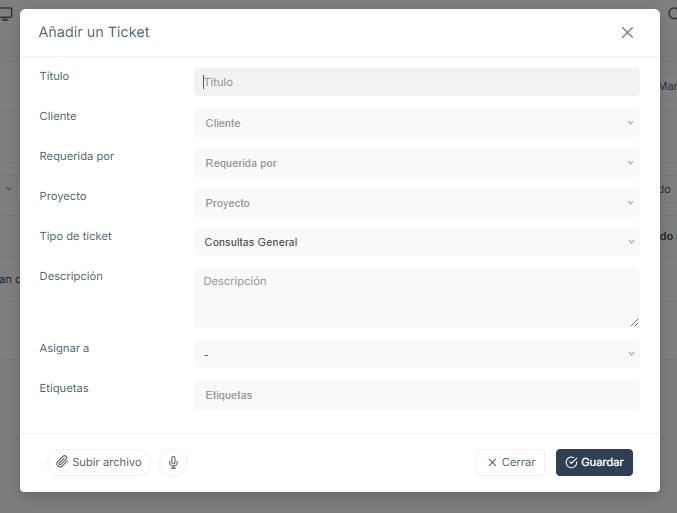Viewport: 677px width, 513px height.
Task: Expand the partially hidden dropdown behind the dialog
Action: (8, 189)
